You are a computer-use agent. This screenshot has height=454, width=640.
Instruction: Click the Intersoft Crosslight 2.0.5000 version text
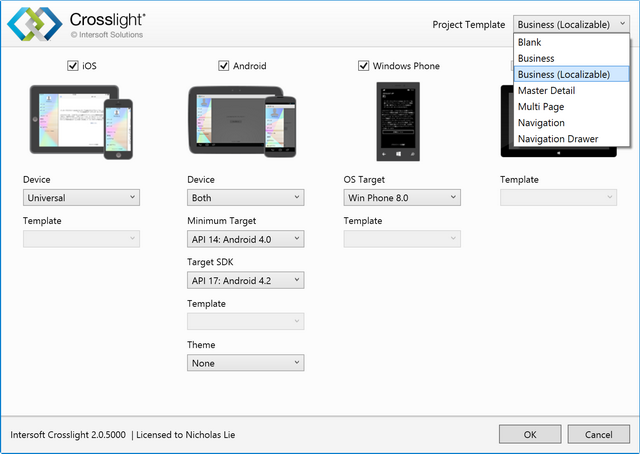point(68,434)
